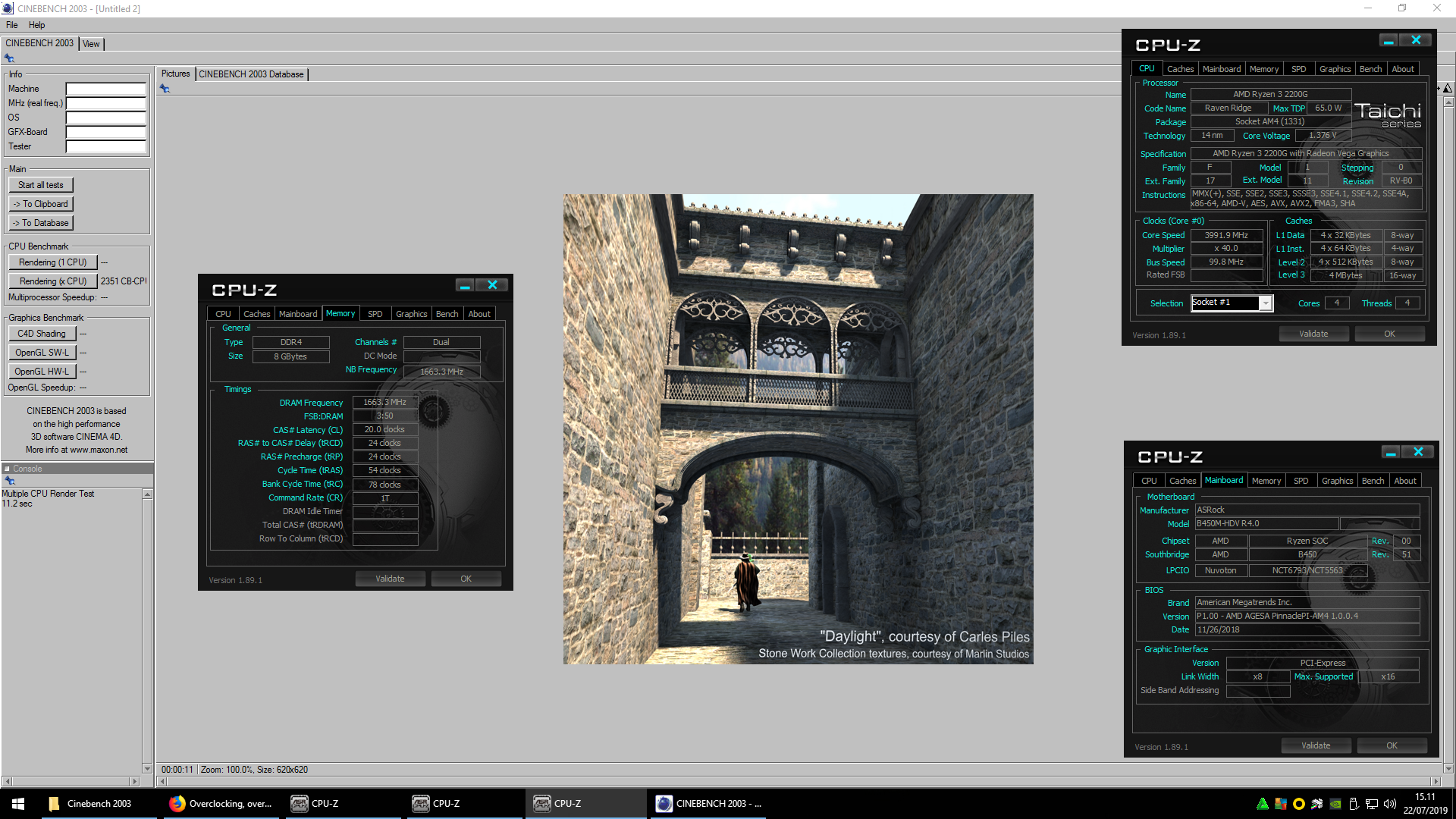Switch to the View tab in Cinebench

pyautogui.click(x=91, y=44)
